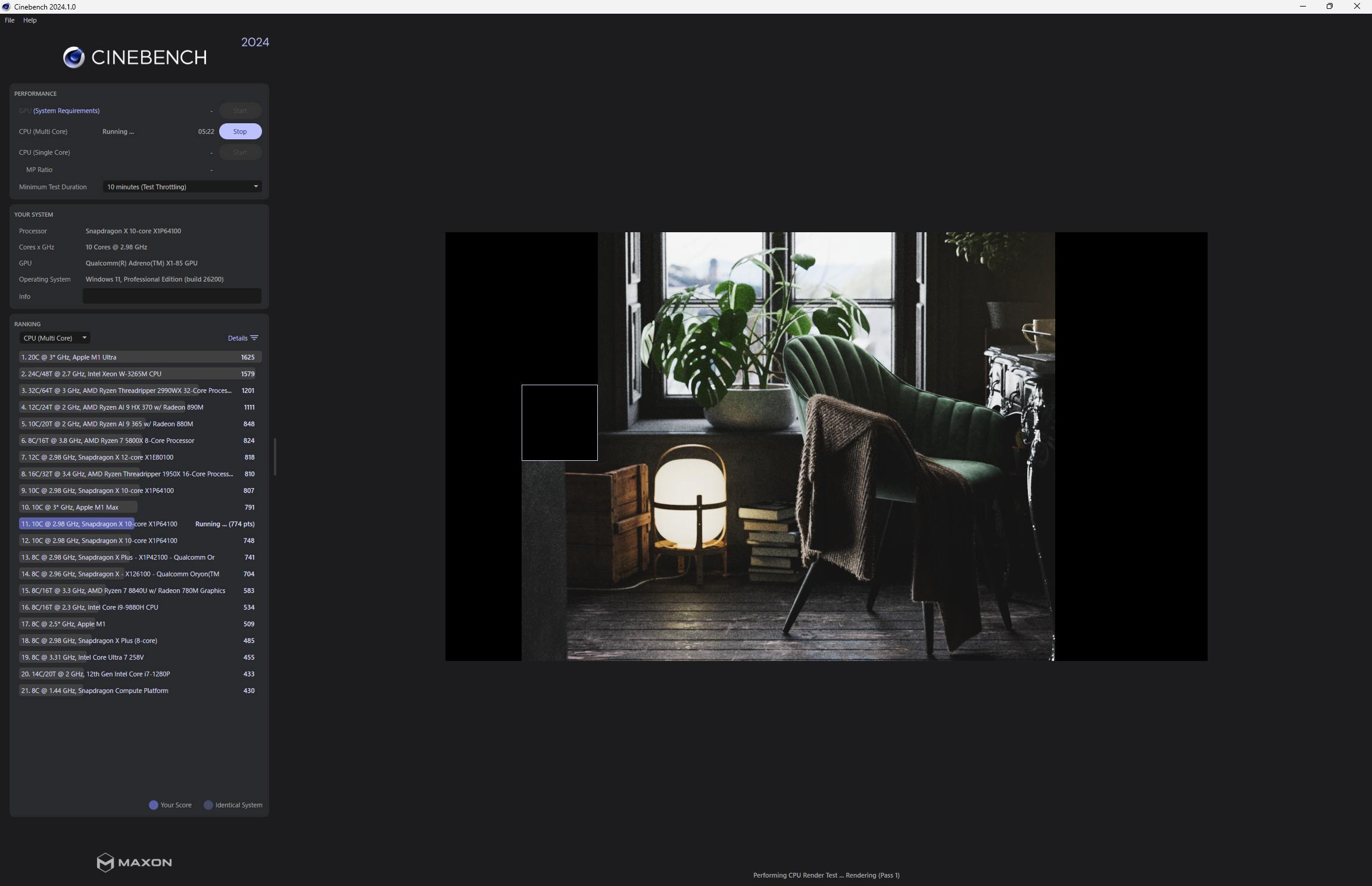Toggle the Your Score legend indicator
1372x886 pixels.
point(153,805)
